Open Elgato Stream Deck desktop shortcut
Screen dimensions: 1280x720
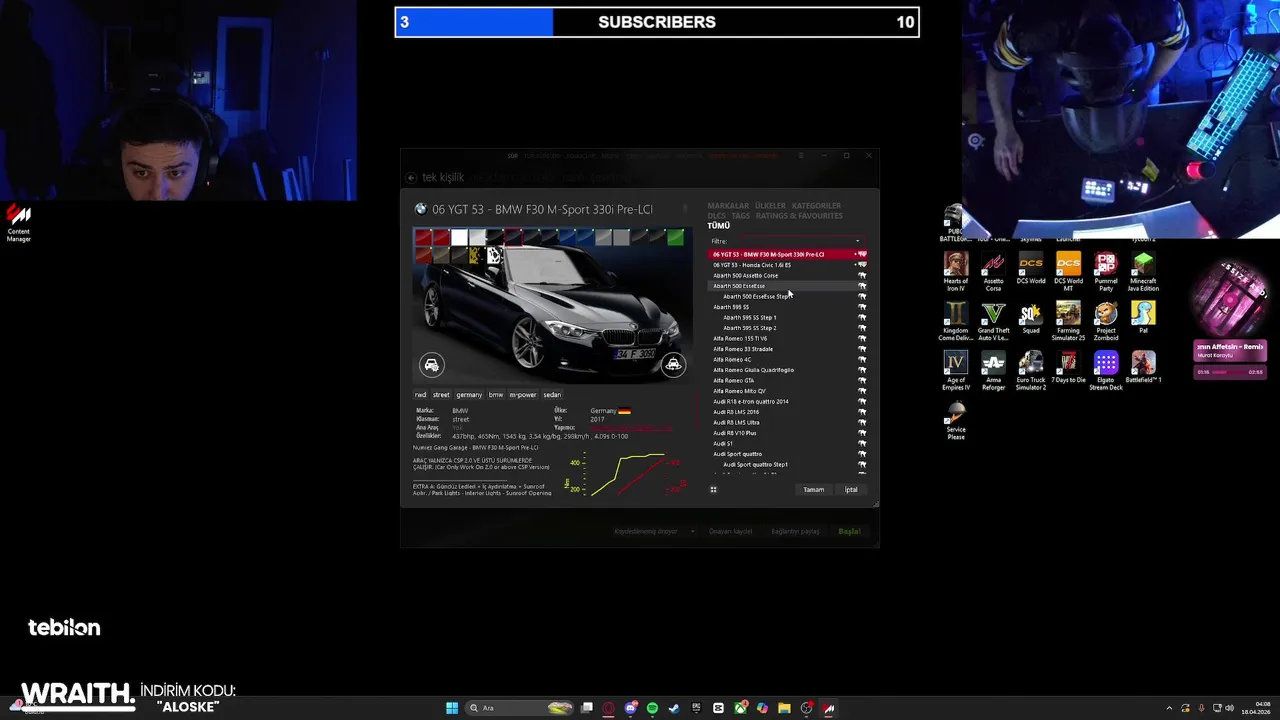[1106, 371]
